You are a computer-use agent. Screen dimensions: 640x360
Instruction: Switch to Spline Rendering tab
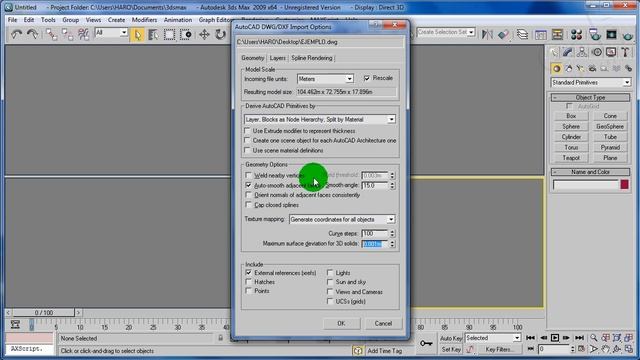coord(312,58)
